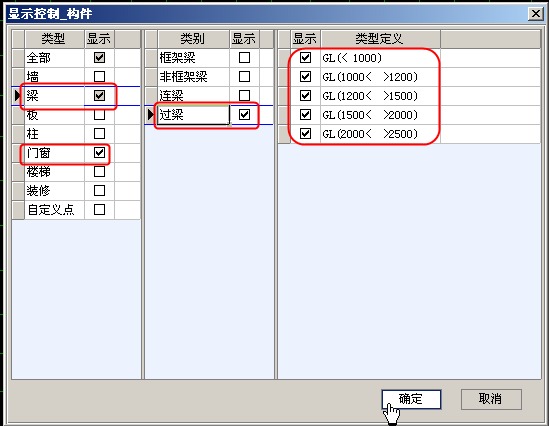Uncheck the 过梁 display checkbox
549x426 pixels.
(x=244, y=114)
